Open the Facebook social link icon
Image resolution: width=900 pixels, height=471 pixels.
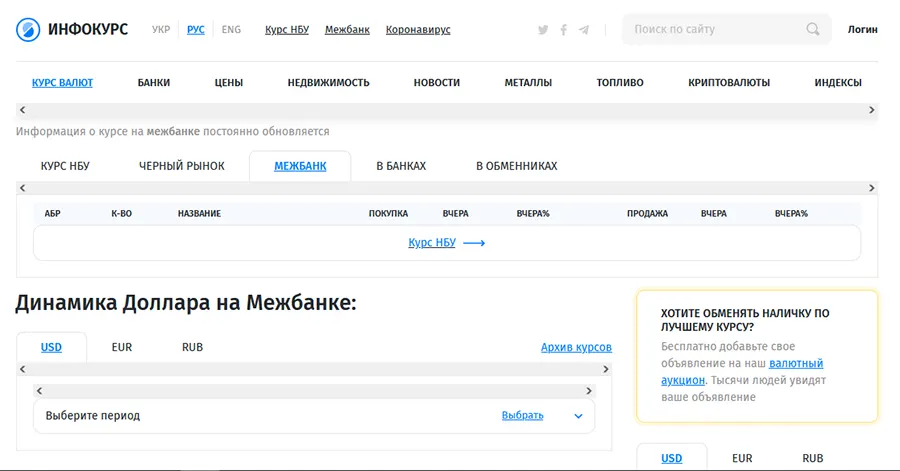(x=564, y=30)
